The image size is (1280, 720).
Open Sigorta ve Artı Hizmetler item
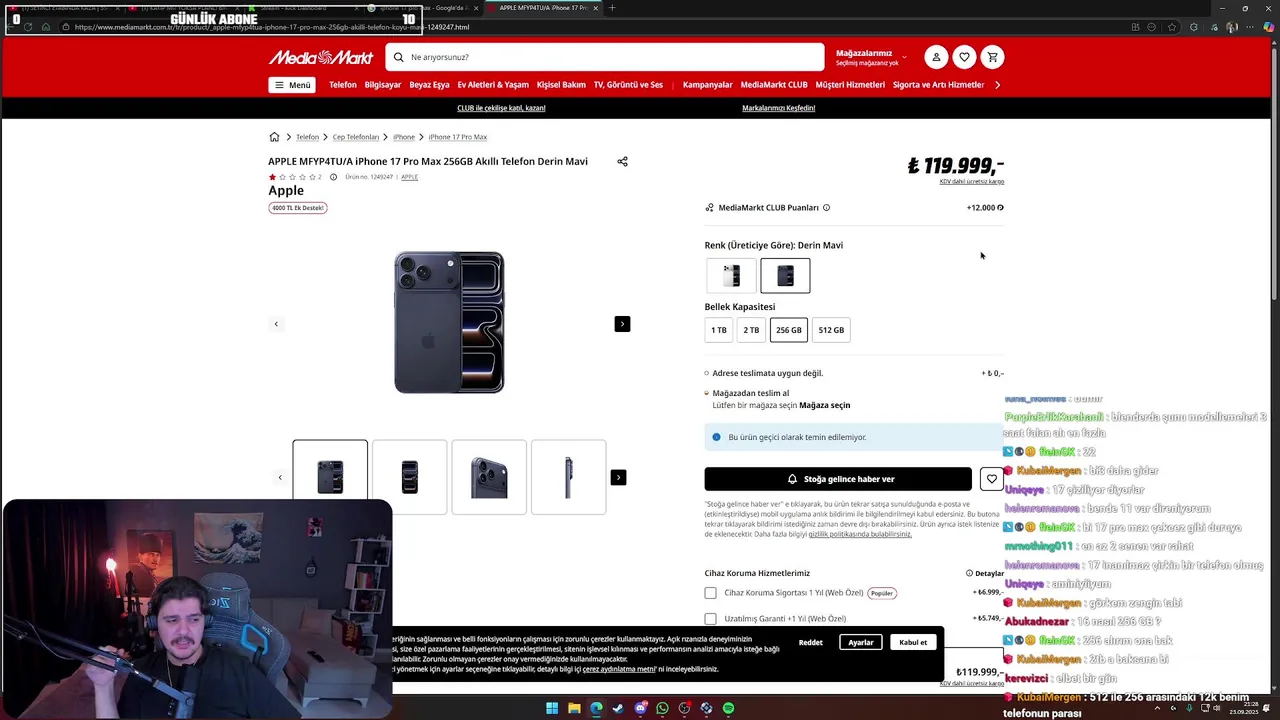[x=939, y=85]
